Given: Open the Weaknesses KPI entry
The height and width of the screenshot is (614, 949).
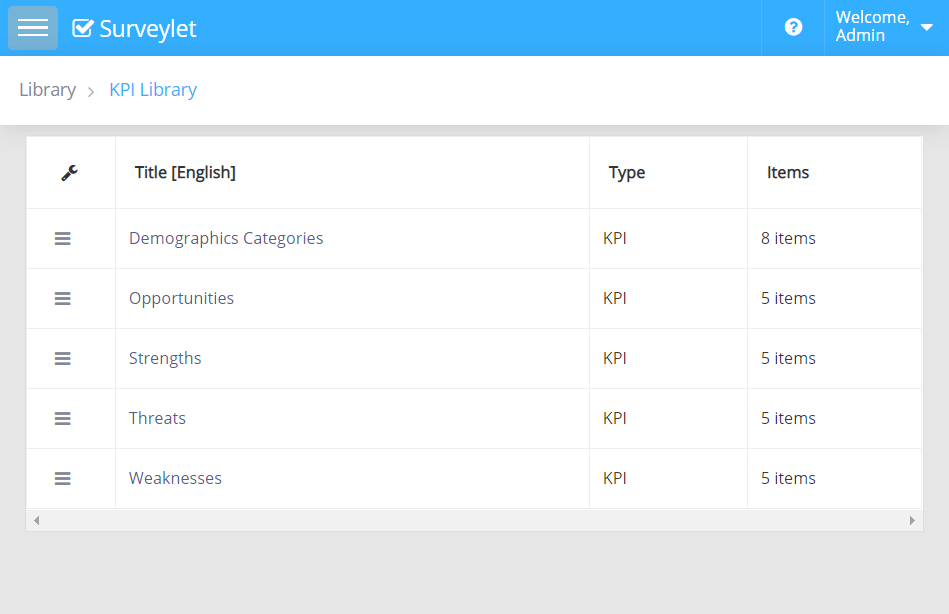Looking at the screenshot, I should coord(175,479).
